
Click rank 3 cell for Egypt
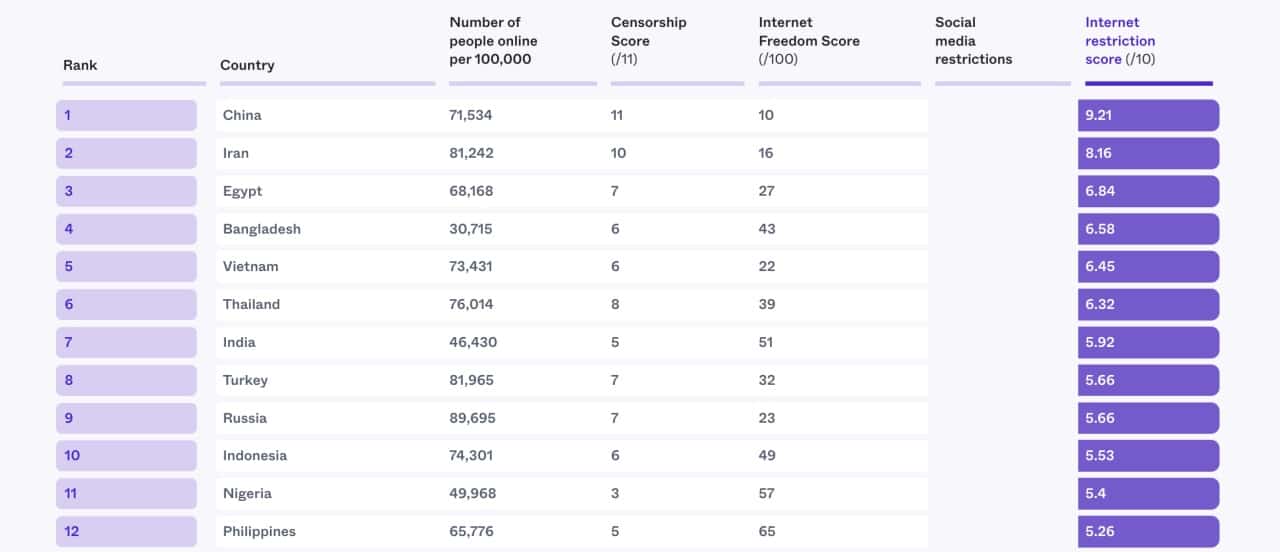coord(126,191)
